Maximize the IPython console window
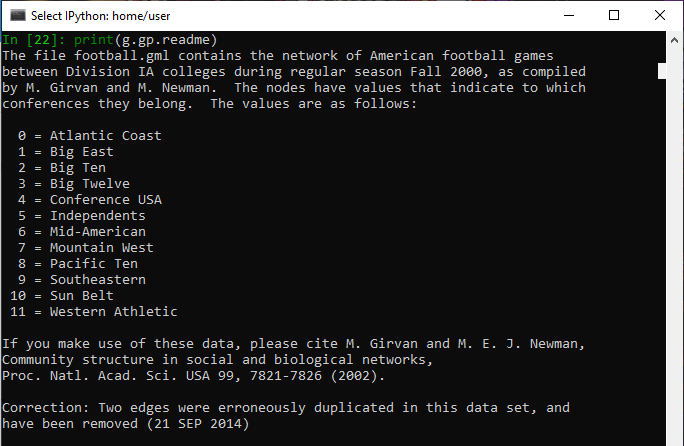The width and height of the screenshot is (684, 446). [x=614, y=15]
